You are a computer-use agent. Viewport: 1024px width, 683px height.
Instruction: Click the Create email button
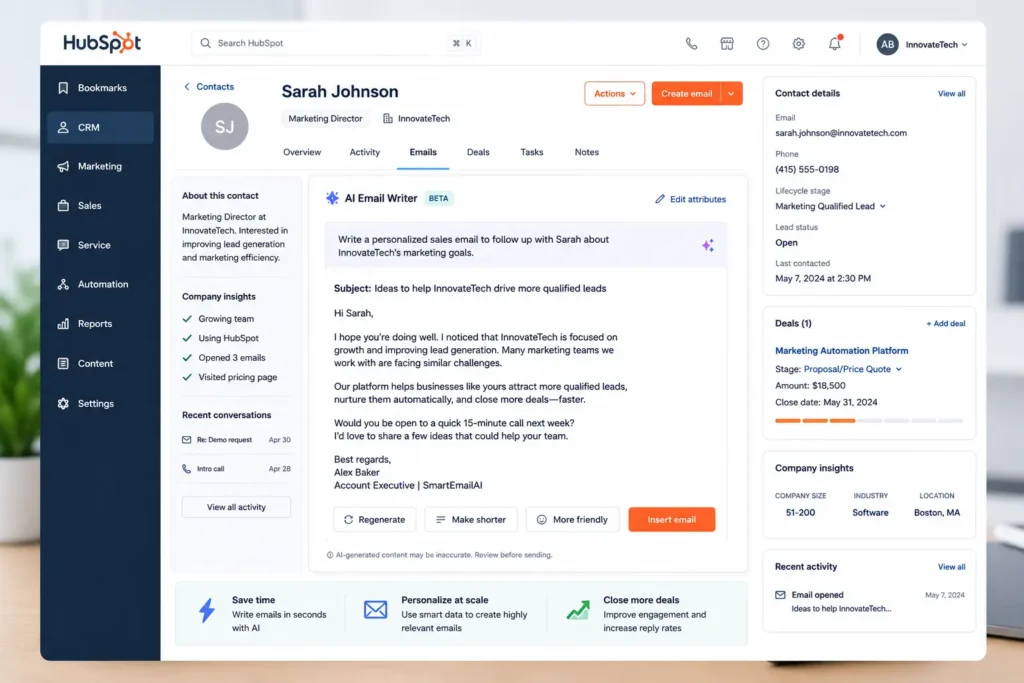[686, 93]
